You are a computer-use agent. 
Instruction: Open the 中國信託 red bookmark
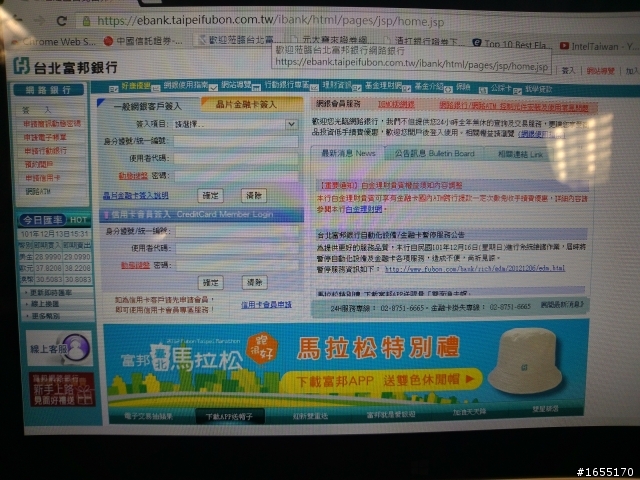(x=143, y=41)
